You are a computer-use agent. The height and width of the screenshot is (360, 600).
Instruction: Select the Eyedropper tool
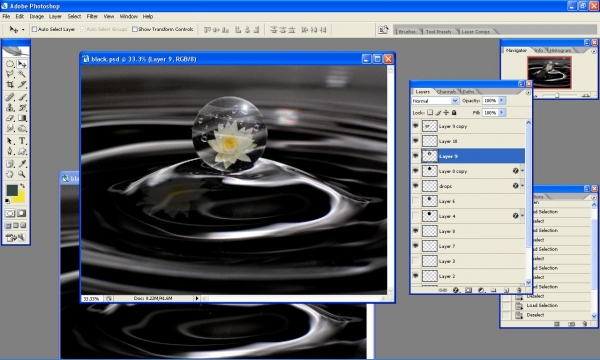pyautogui.click(x=22, y=164)
